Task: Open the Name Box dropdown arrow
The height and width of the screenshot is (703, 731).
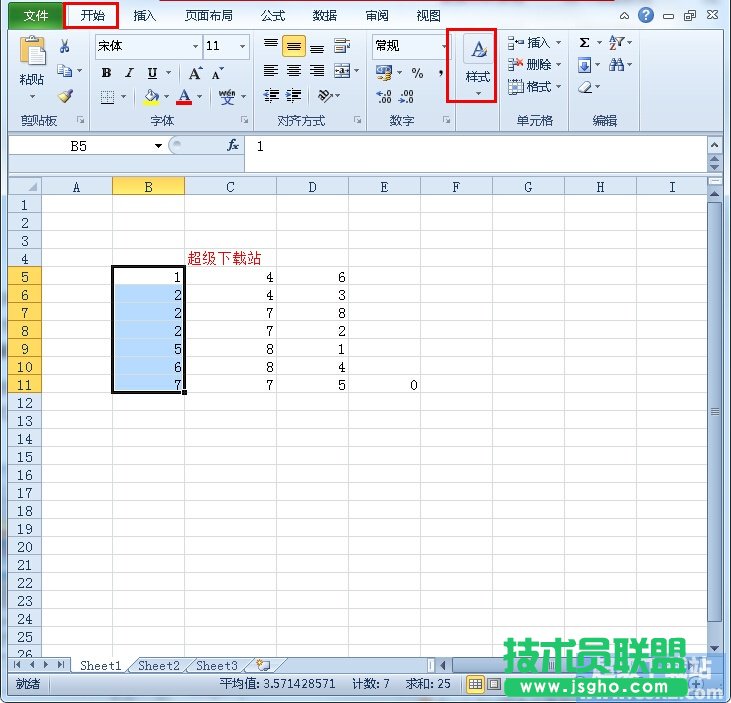Action: point(158,146)
